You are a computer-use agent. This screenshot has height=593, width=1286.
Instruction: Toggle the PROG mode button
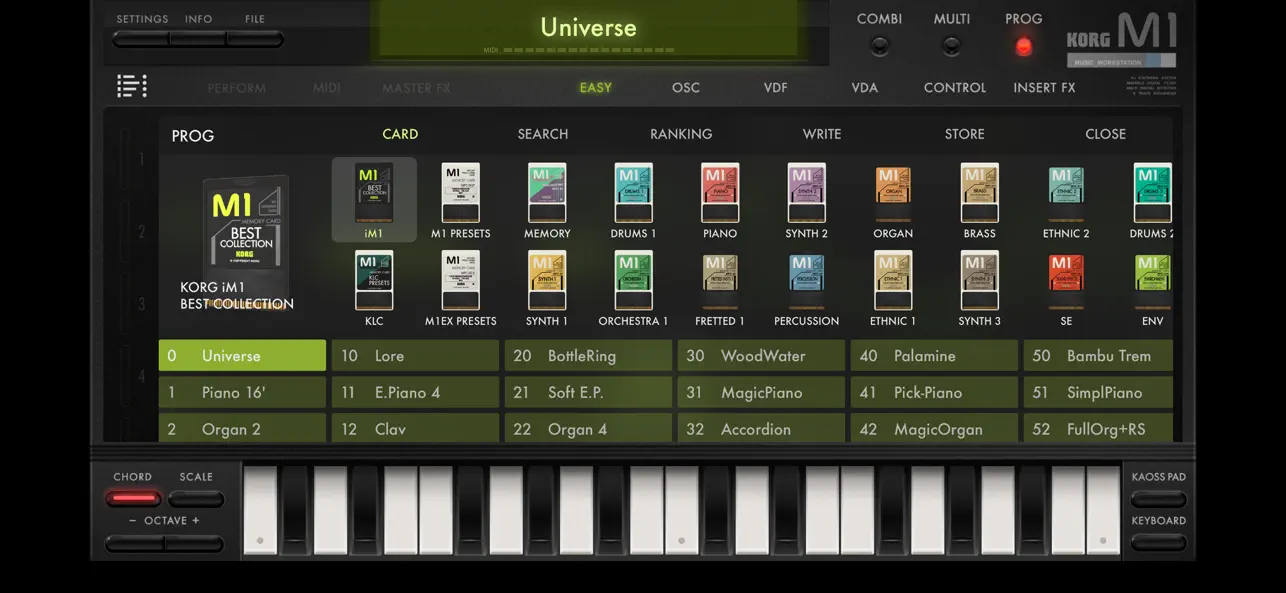(1023, 45)
